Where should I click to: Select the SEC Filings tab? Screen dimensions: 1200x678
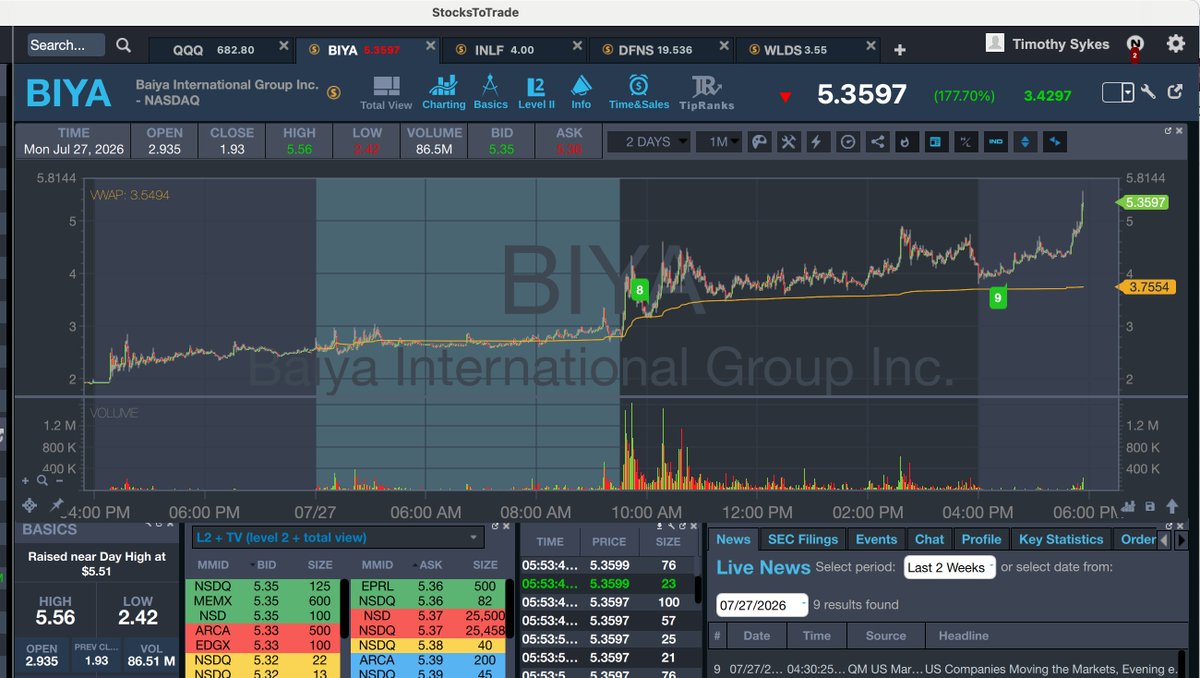(803, 539)
